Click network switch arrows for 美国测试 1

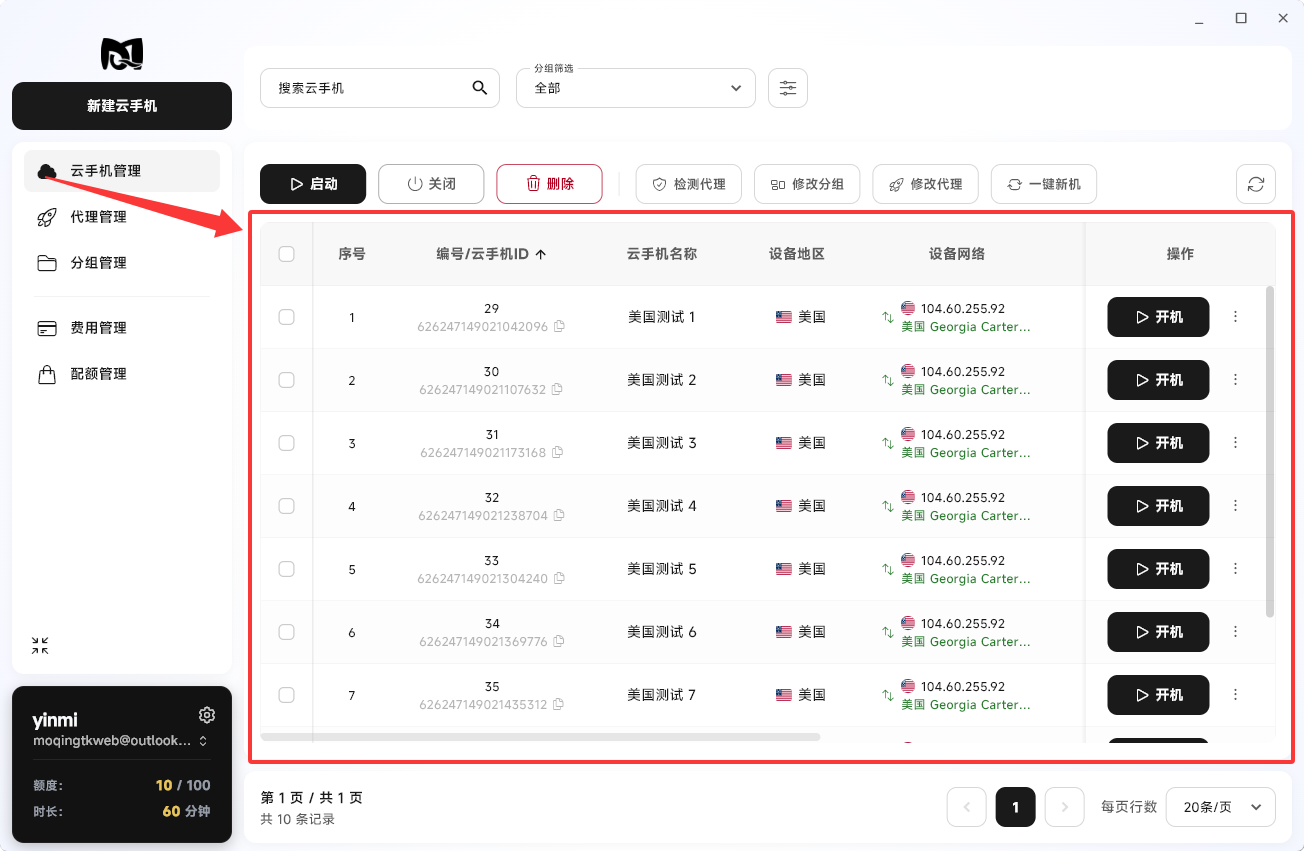pos(887,318)
